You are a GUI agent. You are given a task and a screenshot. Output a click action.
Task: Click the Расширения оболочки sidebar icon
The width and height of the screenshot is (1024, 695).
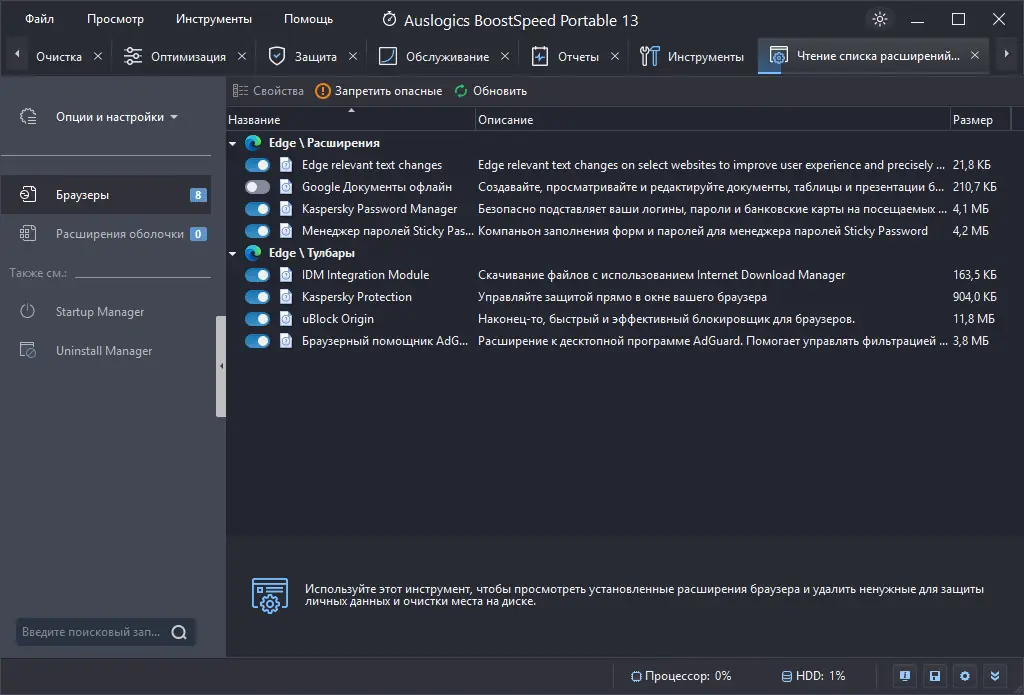click(x=28, y=233)
